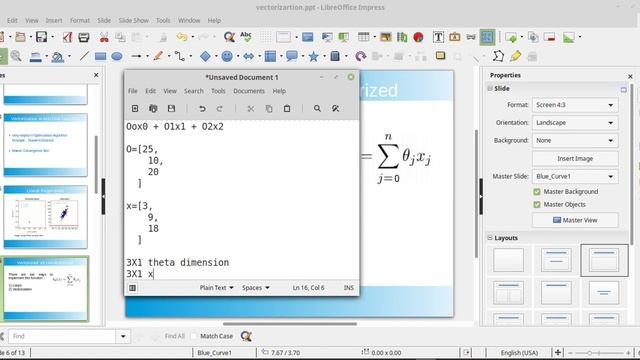
Task: Select the Rectangle shape tool
Action: point(100,56)
